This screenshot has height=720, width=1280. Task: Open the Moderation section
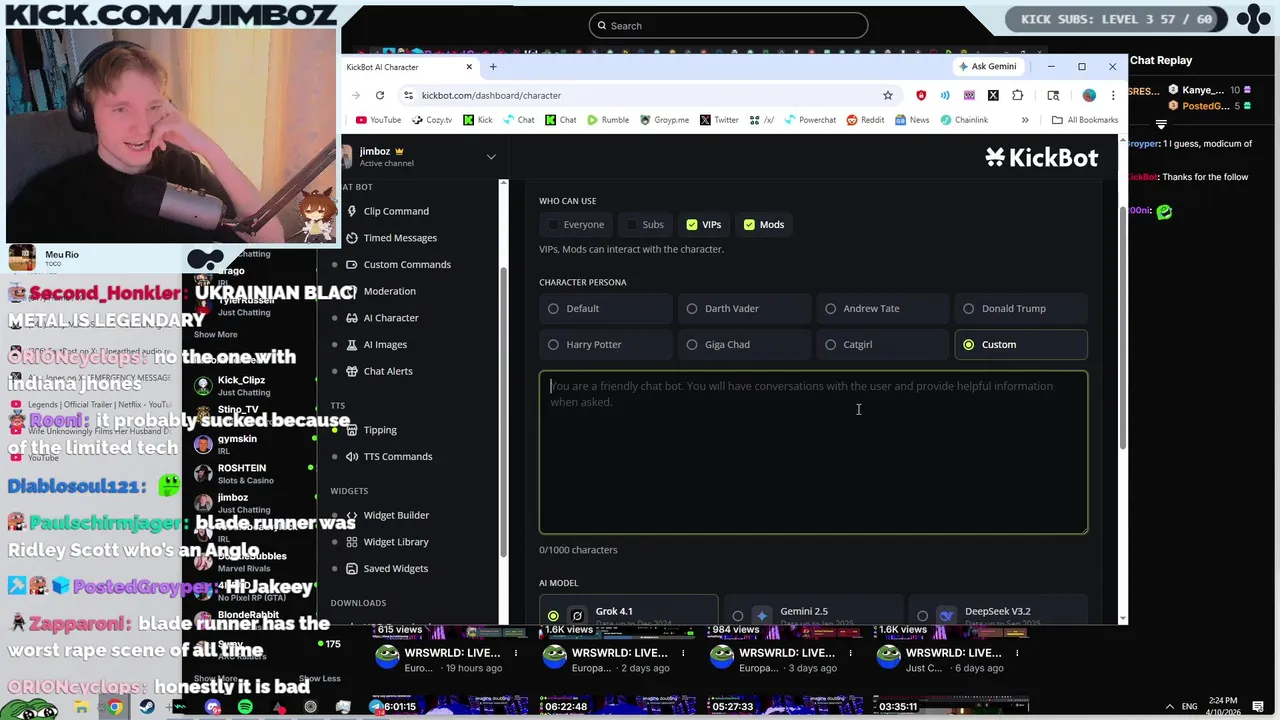[381, 291]
